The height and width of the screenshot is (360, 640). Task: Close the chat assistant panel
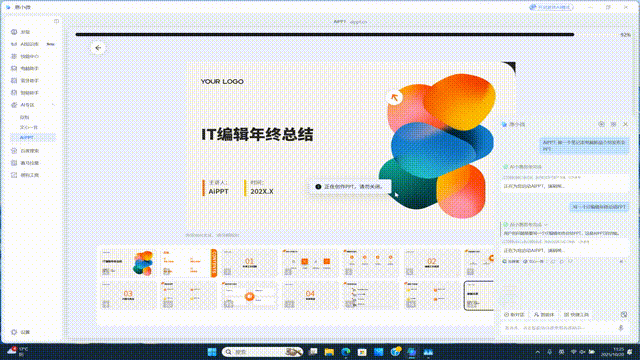tap(625, 124)
